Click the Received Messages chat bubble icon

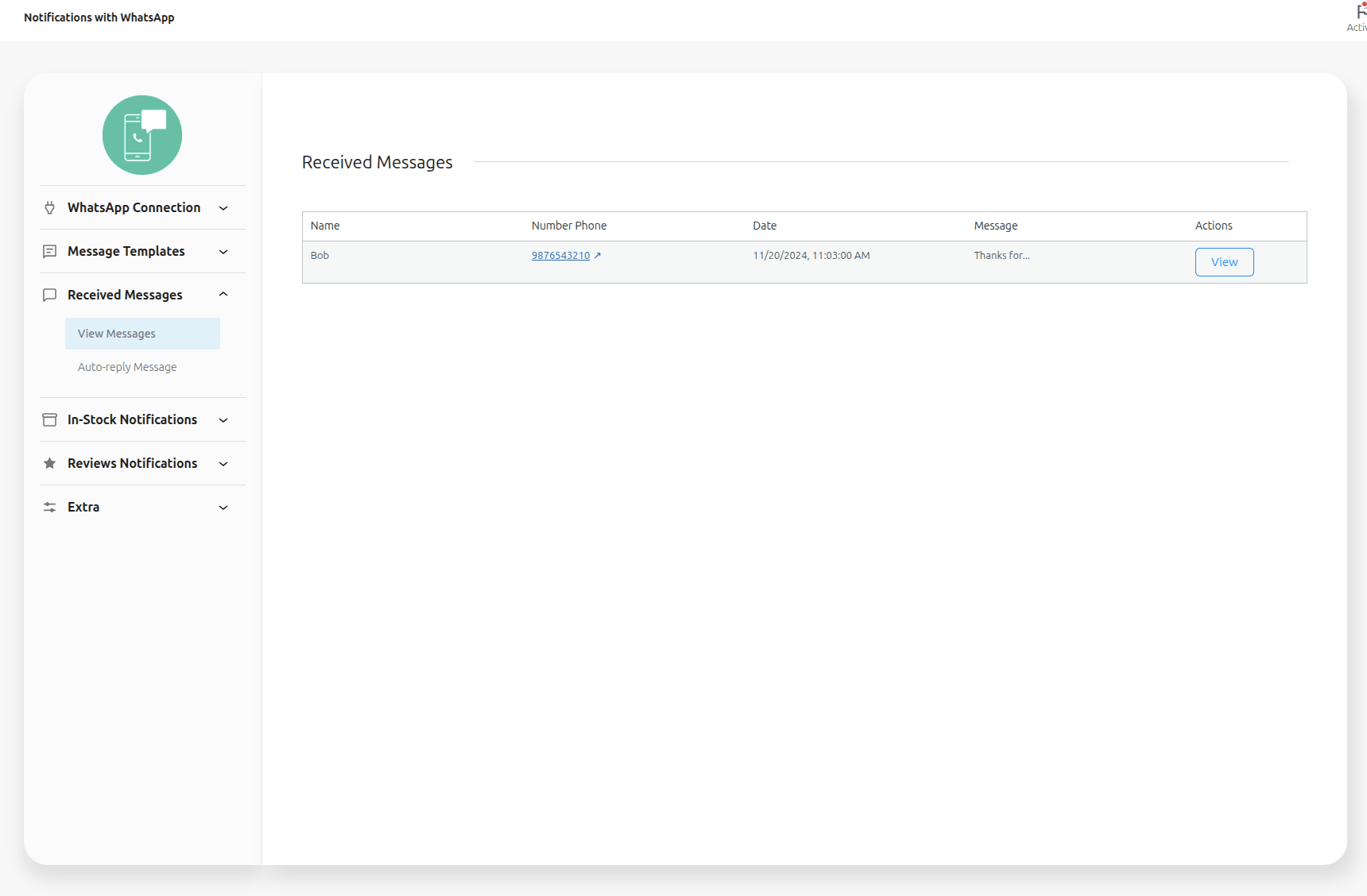[49, 295]
